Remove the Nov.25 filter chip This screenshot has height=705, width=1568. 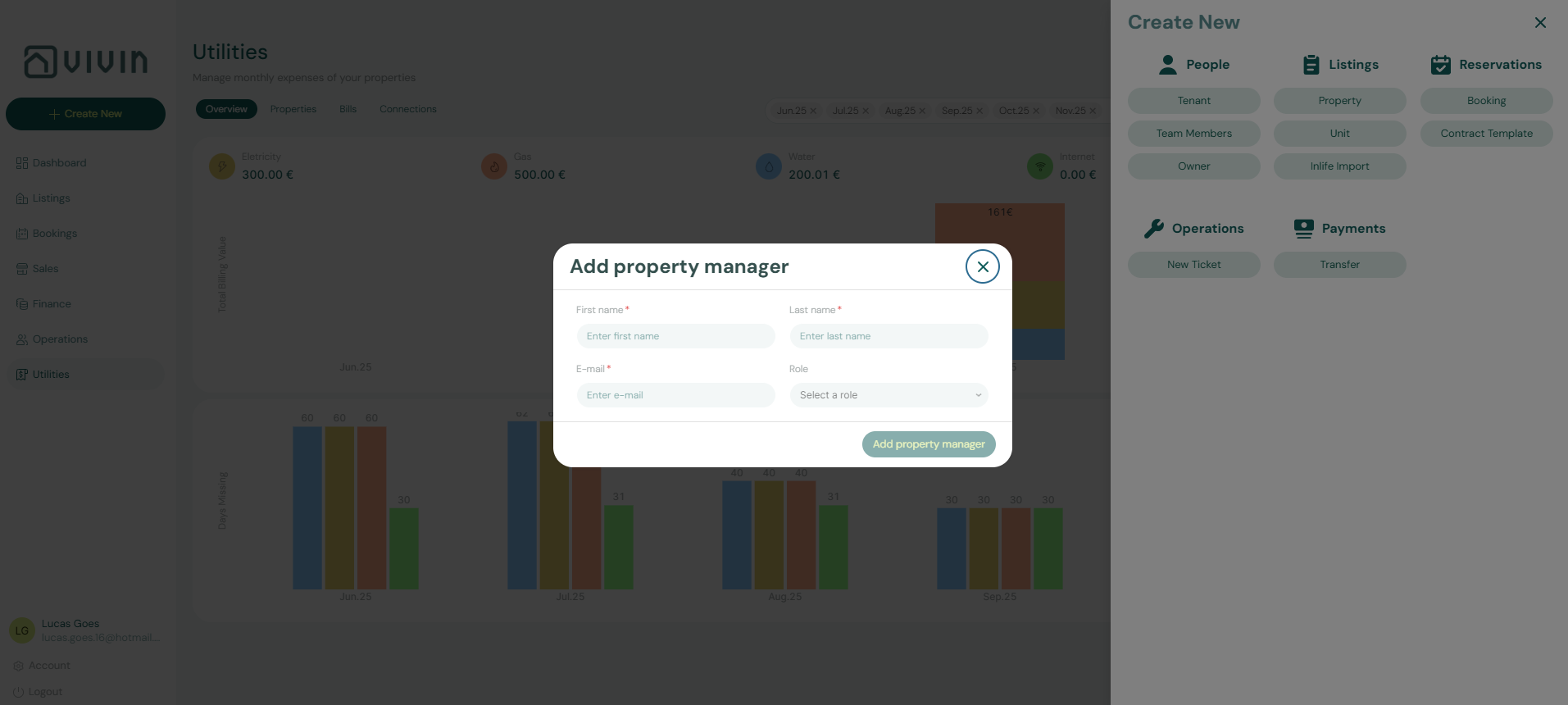pos(1093,111)
